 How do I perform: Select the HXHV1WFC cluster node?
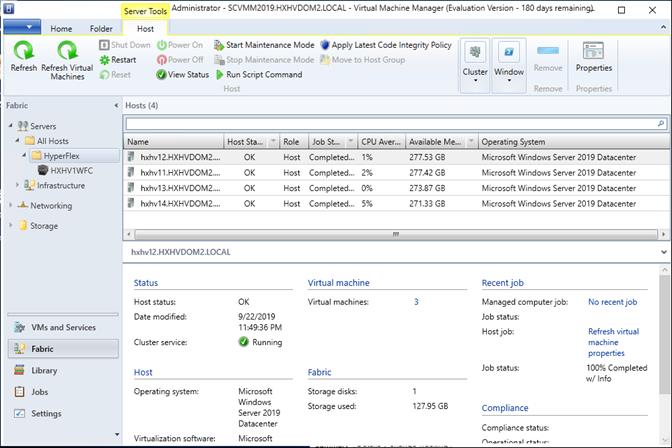[x=65, y=171]
